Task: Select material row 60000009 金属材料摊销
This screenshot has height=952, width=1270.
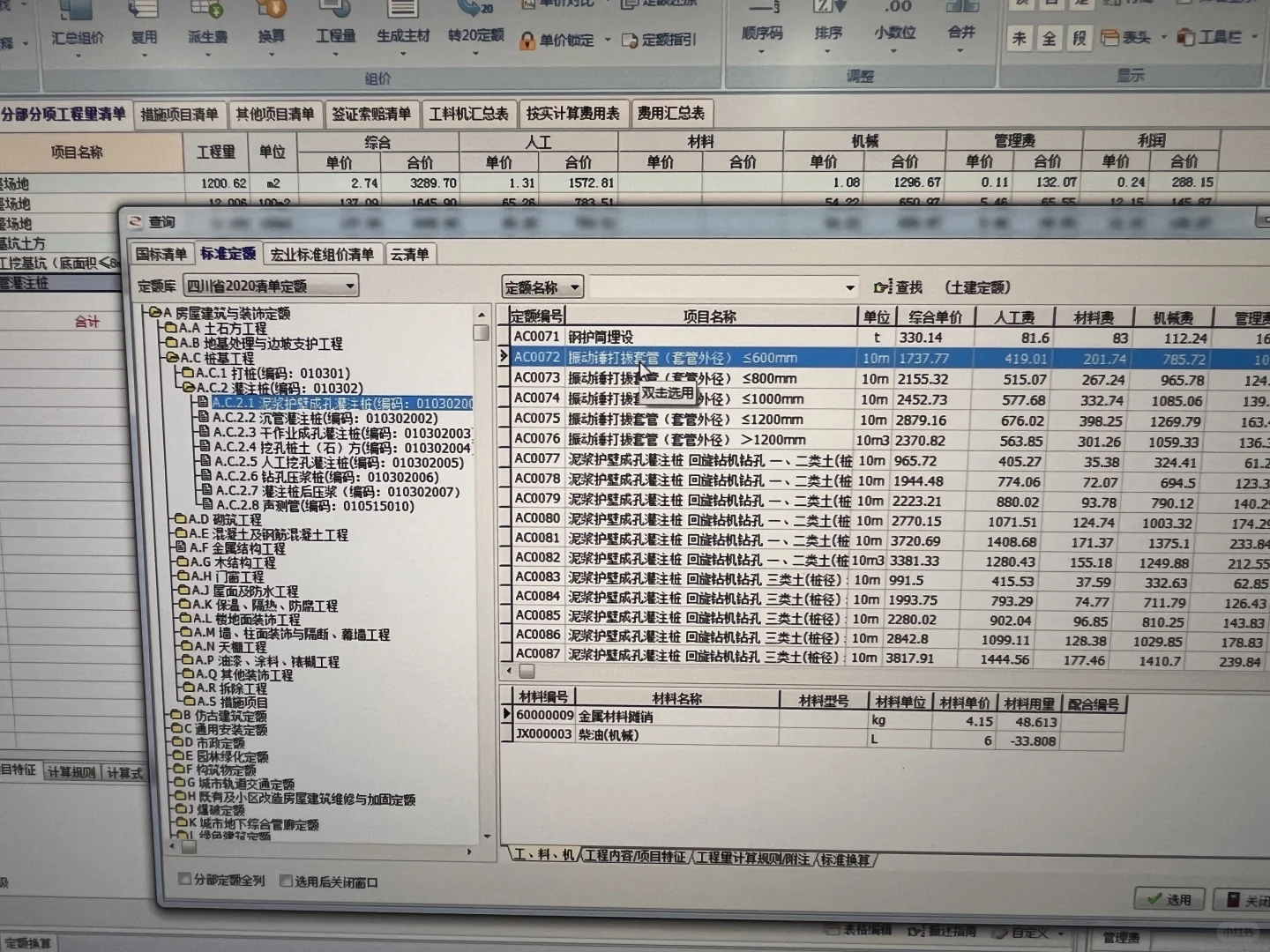Action: [x=818, y=718]
